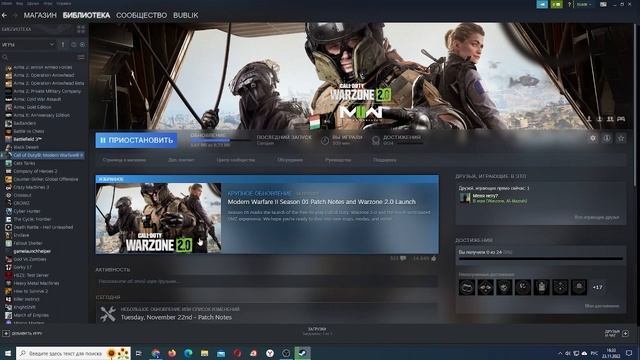Click the Windows Start button
The height and width of the screenshot is (360, 640).
click(x=7, y=353)
